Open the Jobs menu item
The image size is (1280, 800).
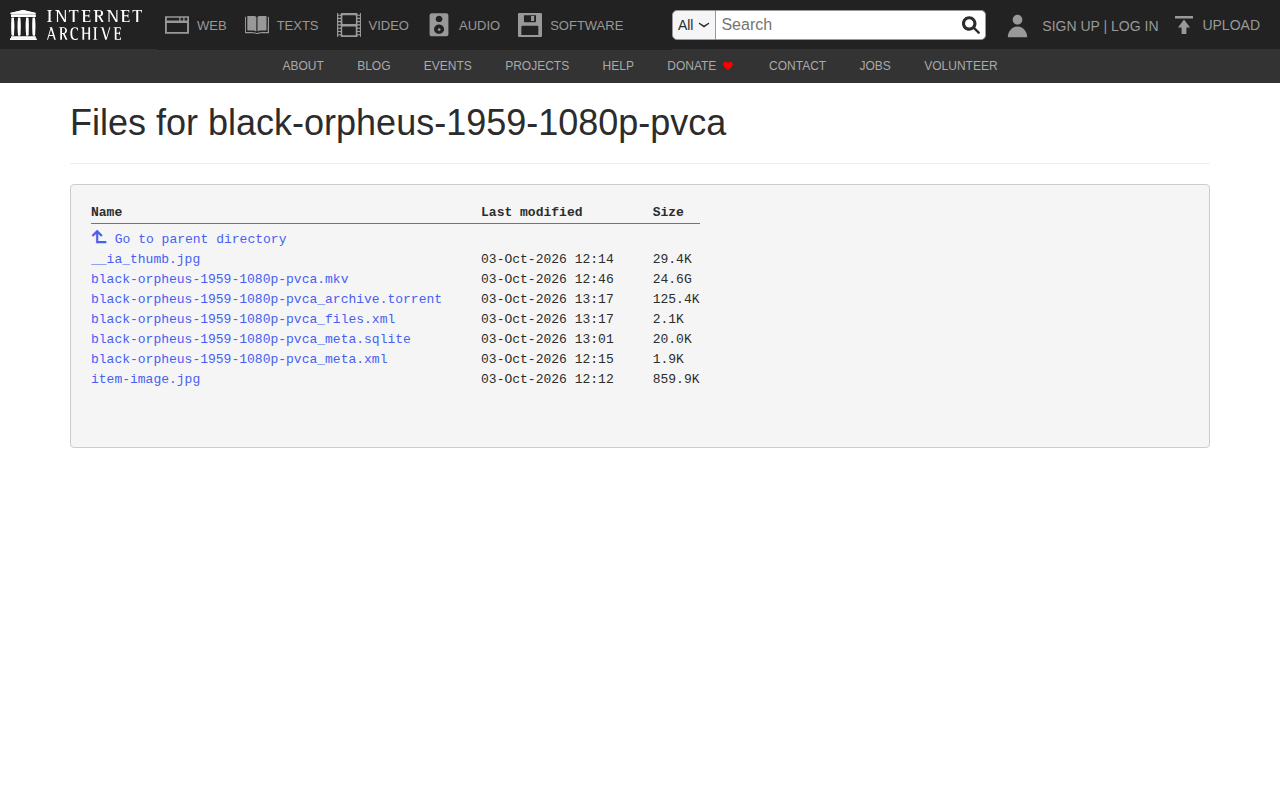point(875,66)
